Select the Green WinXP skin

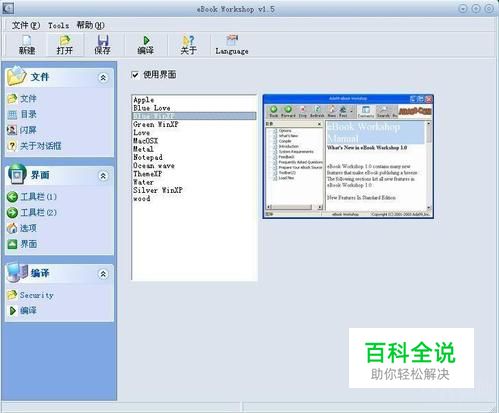(x=156, y=124)
